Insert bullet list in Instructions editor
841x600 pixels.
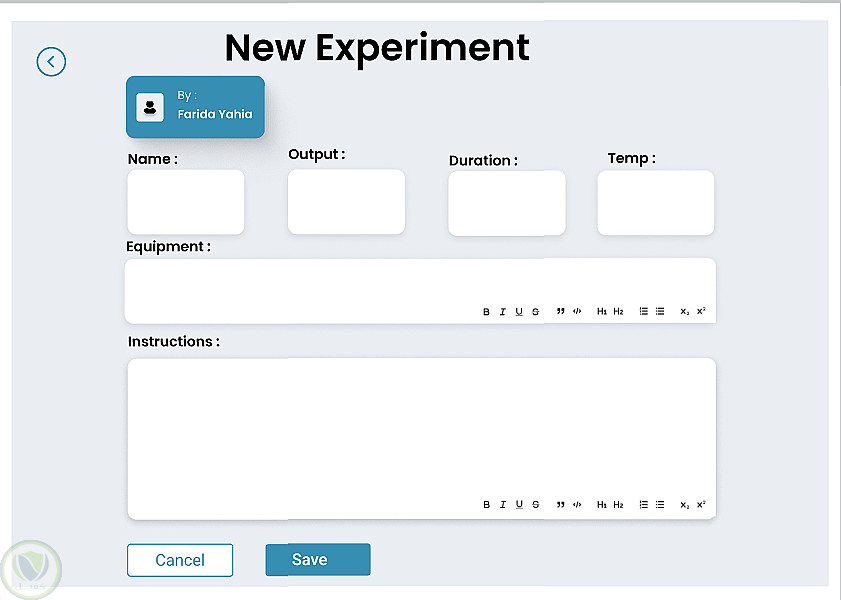click(x=660, y=505)
